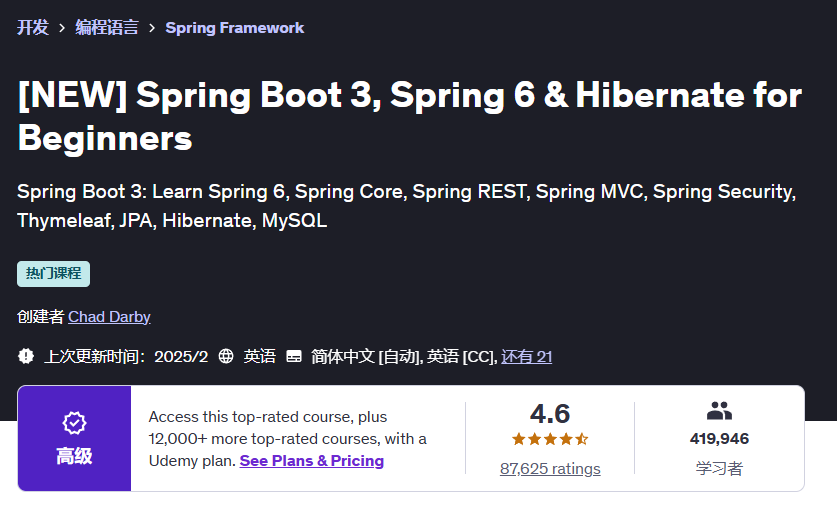The height and width of the screenshot is (511, 837).
Task: Click the 热门课程 badge
Action: coord(54,274)
